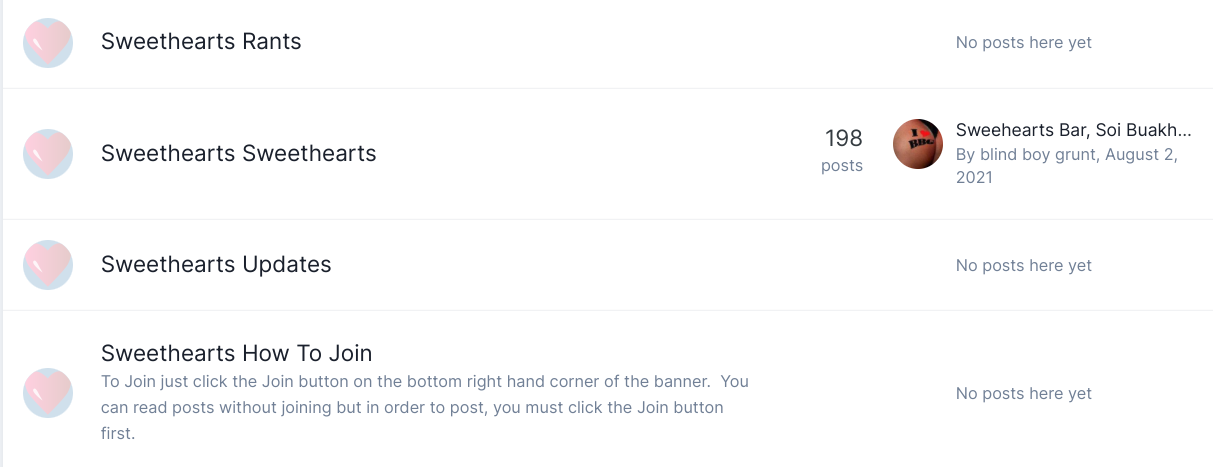Click heart icon beside Sweethearts Rants
This screenshot has height=467, width=1213.
[x=48, y=43]
